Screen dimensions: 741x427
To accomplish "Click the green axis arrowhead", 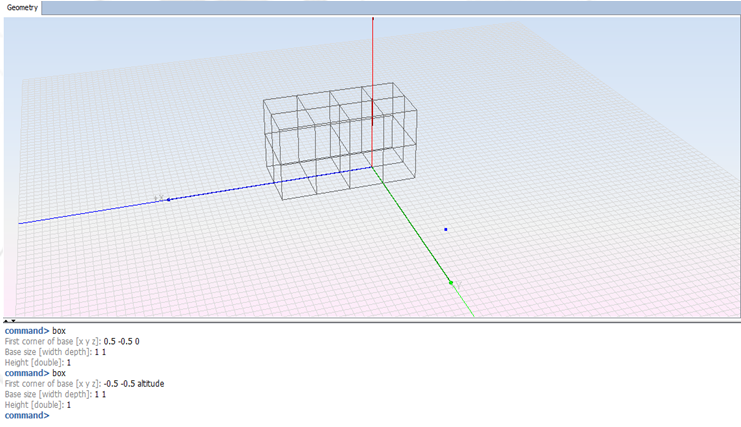I will point(453,283).
